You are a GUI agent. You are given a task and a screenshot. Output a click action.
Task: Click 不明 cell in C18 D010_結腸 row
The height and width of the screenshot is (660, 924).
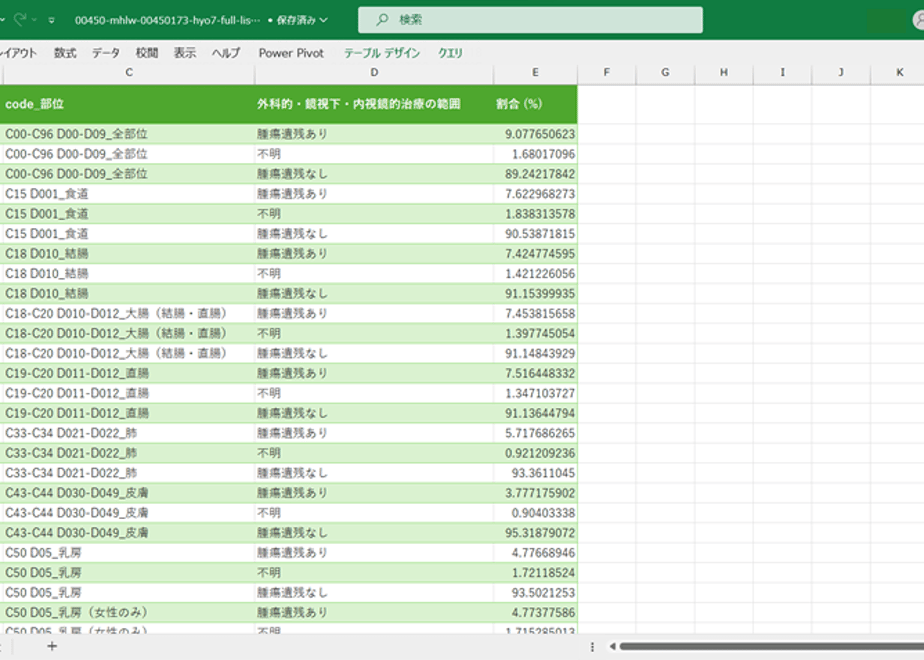[x=374, y=273]
